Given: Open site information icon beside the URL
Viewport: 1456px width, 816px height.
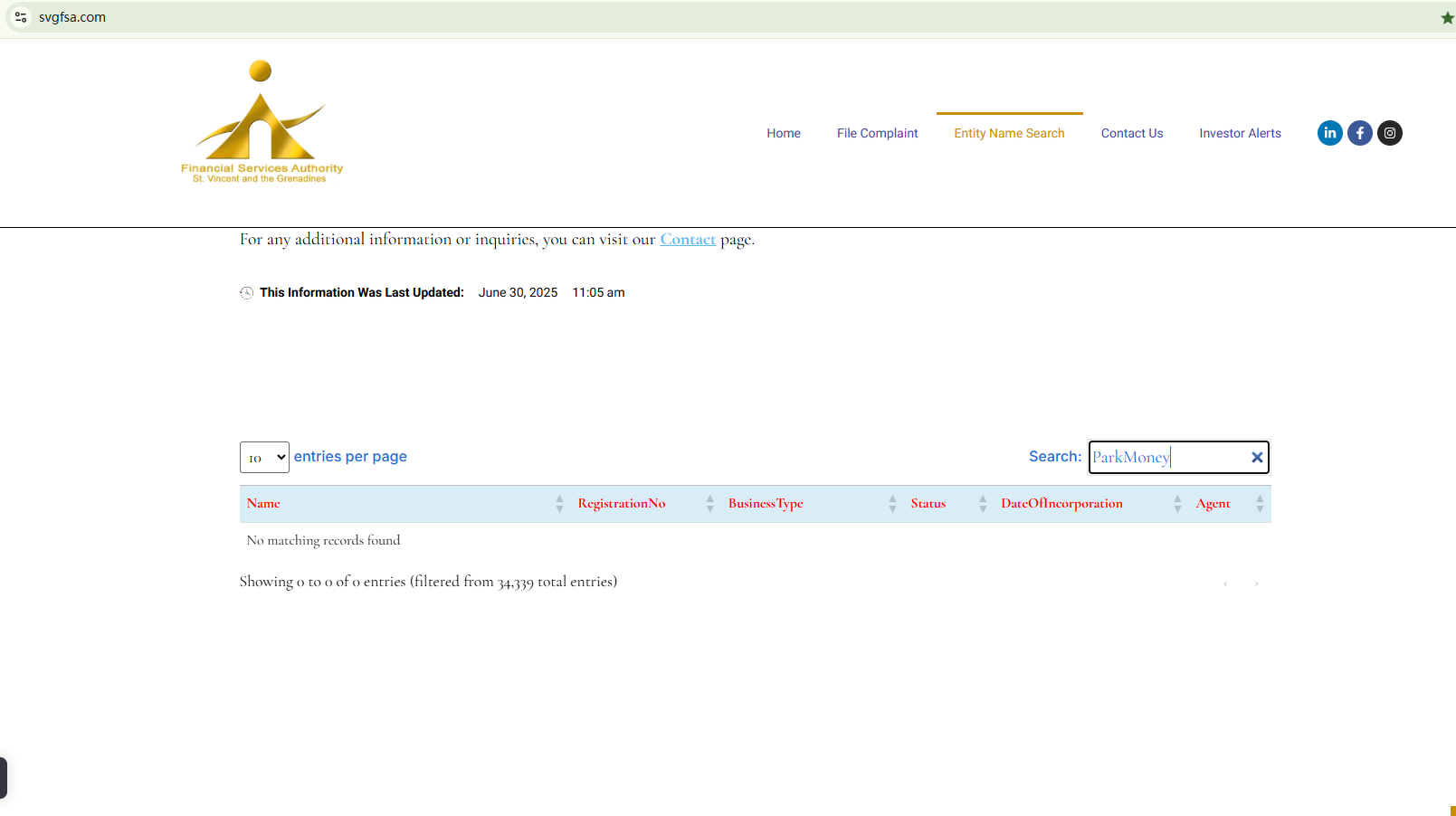Looking at the screenshot, I should (21, 17).
